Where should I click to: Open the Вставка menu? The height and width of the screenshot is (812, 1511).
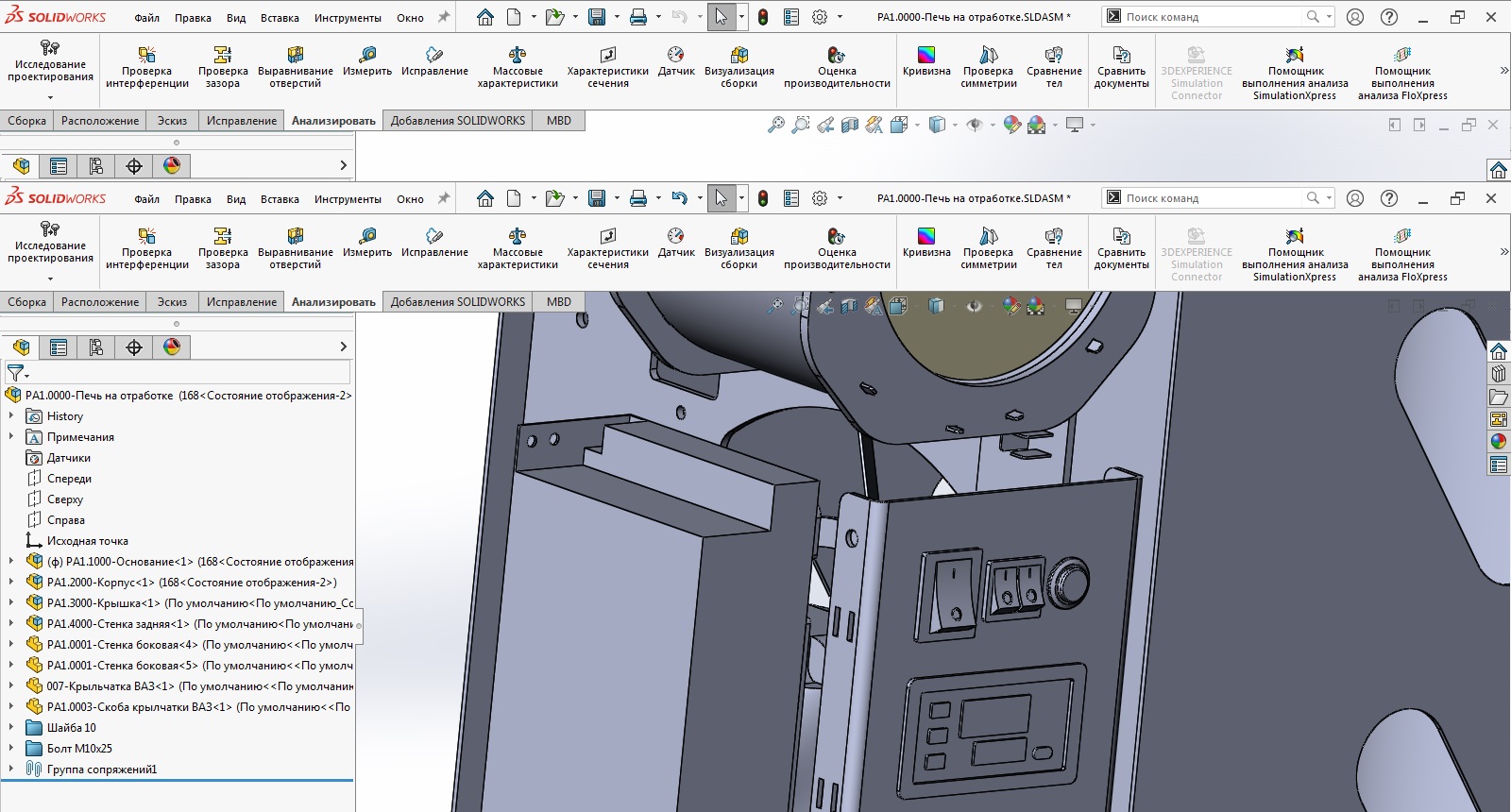coord(280,199)
